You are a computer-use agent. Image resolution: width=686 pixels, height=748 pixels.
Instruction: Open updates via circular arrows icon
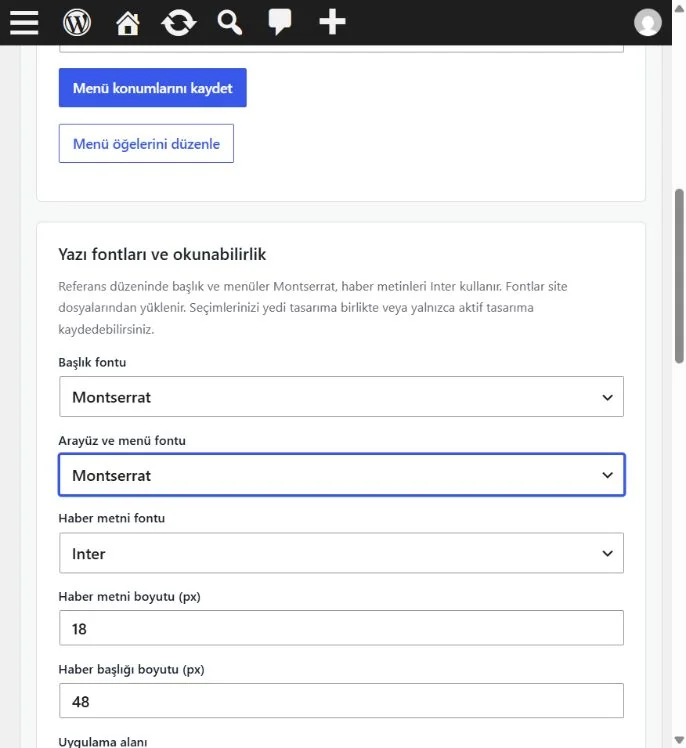pos(178,23)
